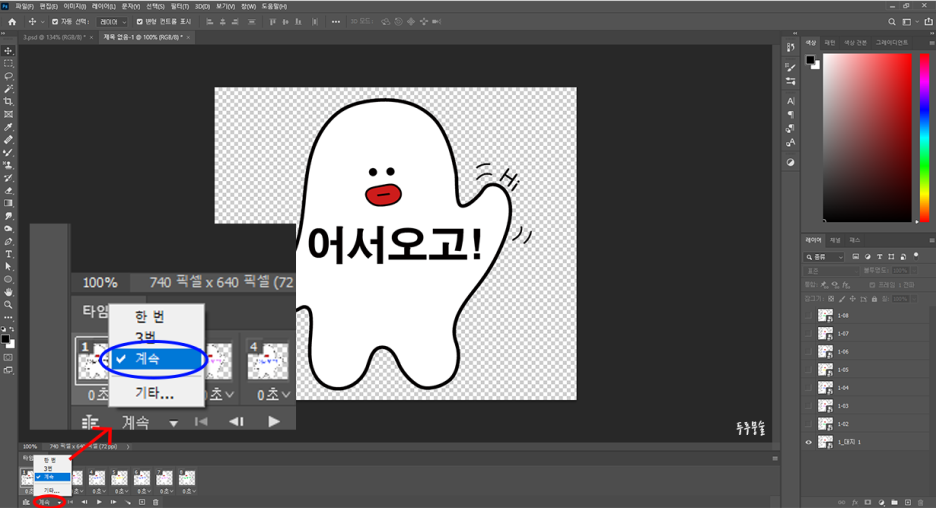Choose 한 번 in the loop menu
936x508 pixels.
click(x=49, y=460)
